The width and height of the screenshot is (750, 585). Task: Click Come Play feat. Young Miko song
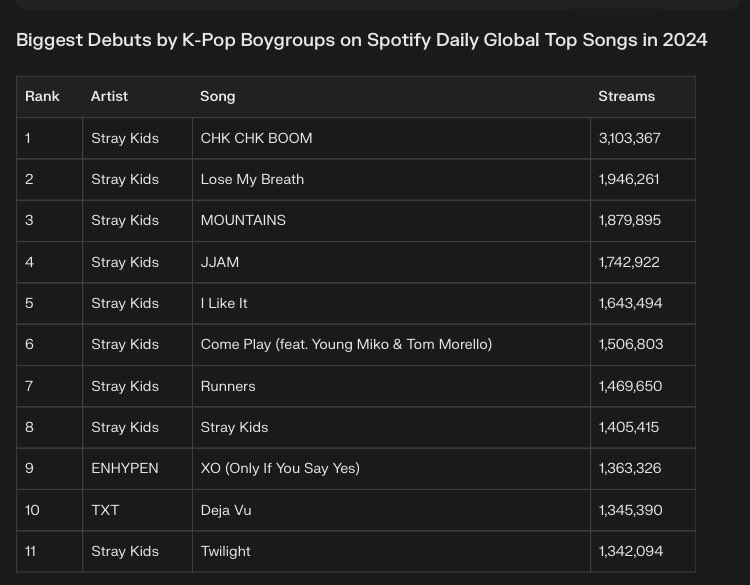pos(346,344)
